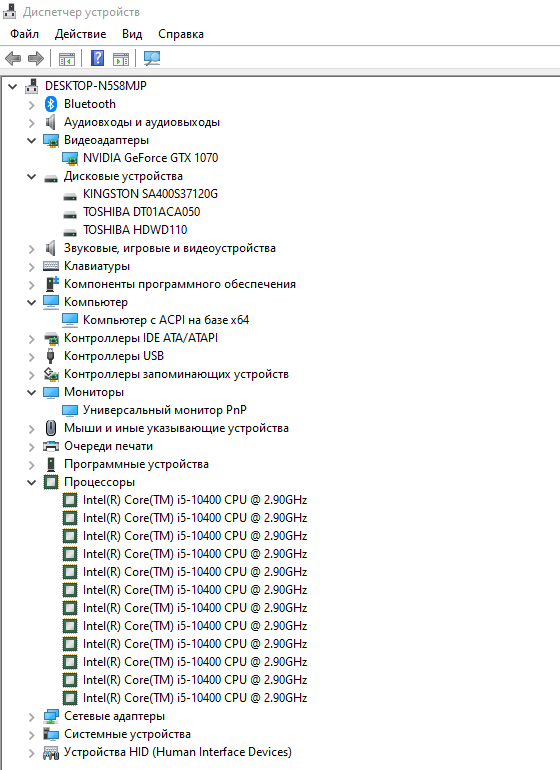This screenshot has width=560, height=770.
Task: Open the Help question-mark toolbar icon
Action: [97, 58]
